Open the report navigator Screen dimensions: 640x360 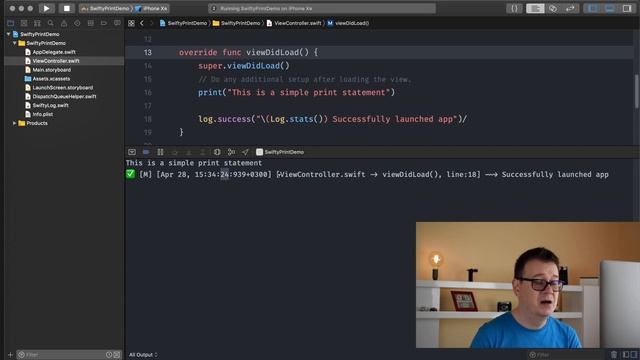pos(117,23)
